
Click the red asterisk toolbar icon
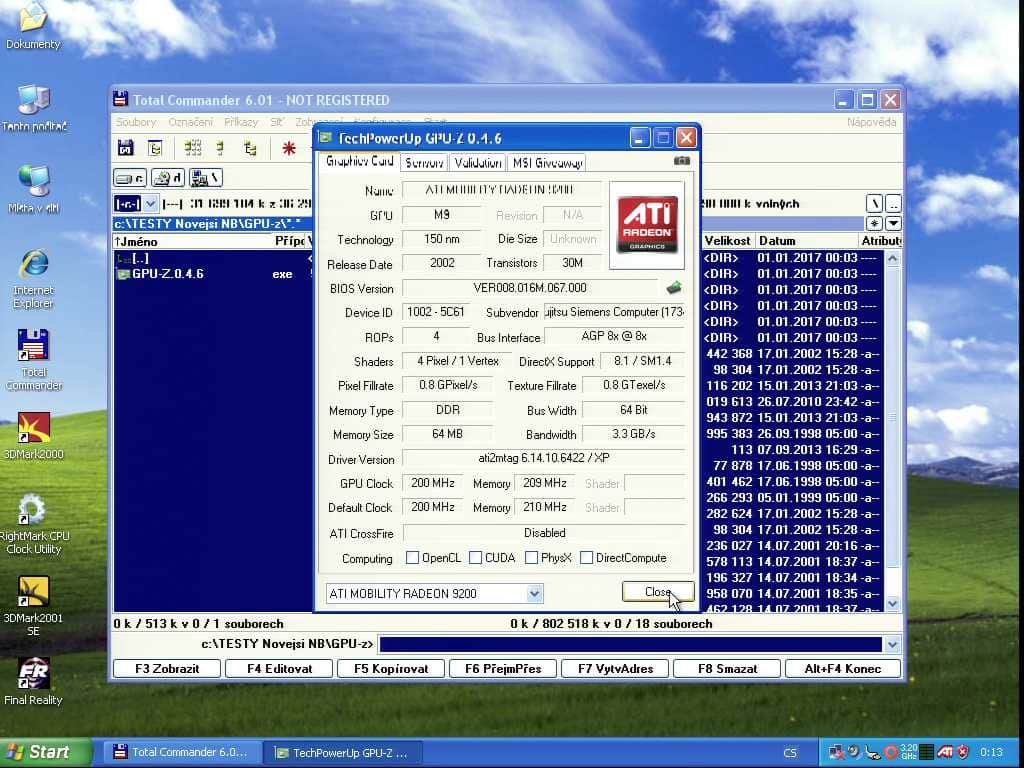(289, 148)
